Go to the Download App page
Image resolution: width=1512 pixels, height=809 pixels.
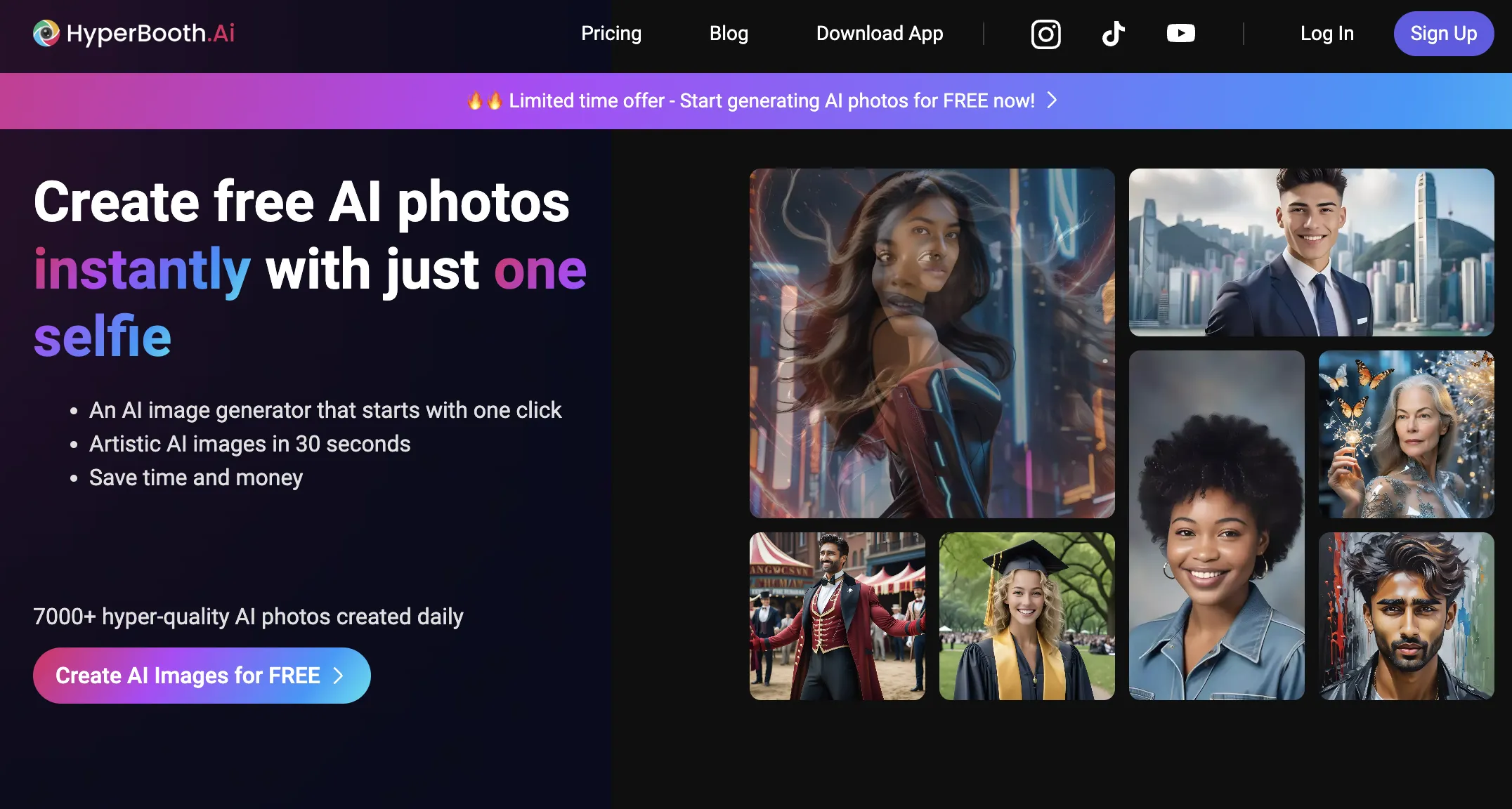(x=879, y=33)
